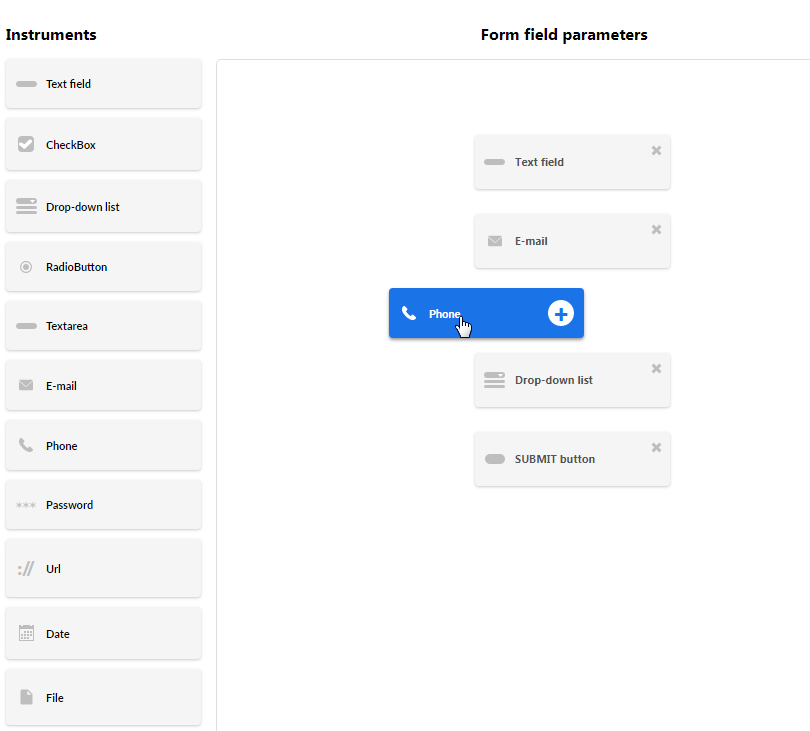This screenshot has width=810, height=731.
Task: Select the Drop-down list field in form
Action: click(572, 380)
